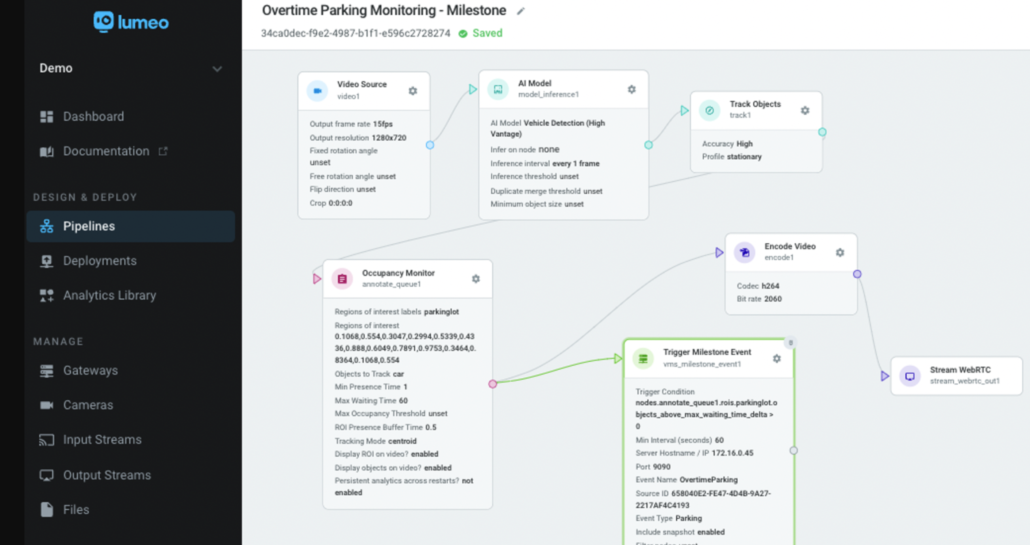Viewport: 1030px width, 545px height.
Task: Open settings gear on AI Model node
Action: coord(631,89)
